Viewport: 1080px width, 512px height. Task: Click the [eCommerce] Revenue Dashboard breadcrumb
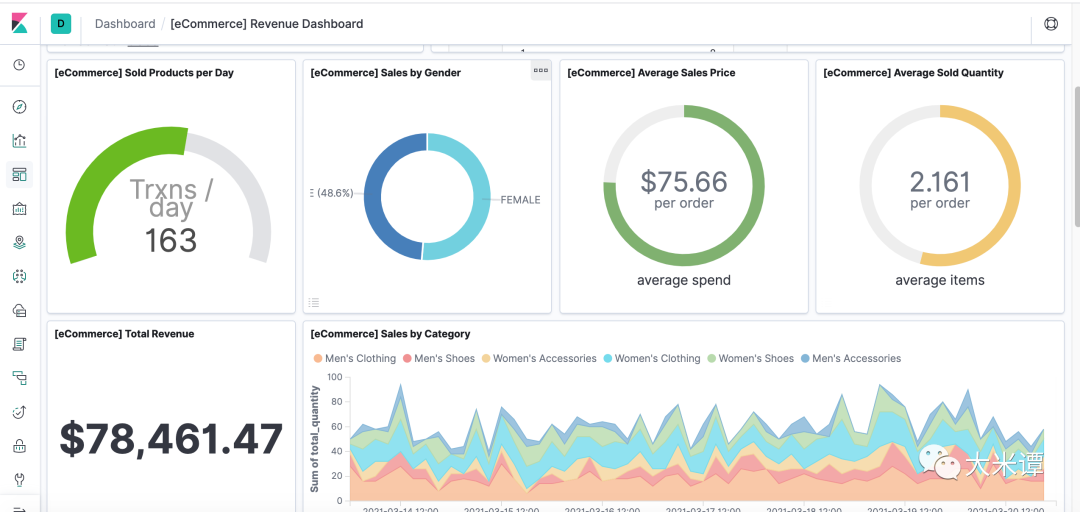click(x=267, y=23)
